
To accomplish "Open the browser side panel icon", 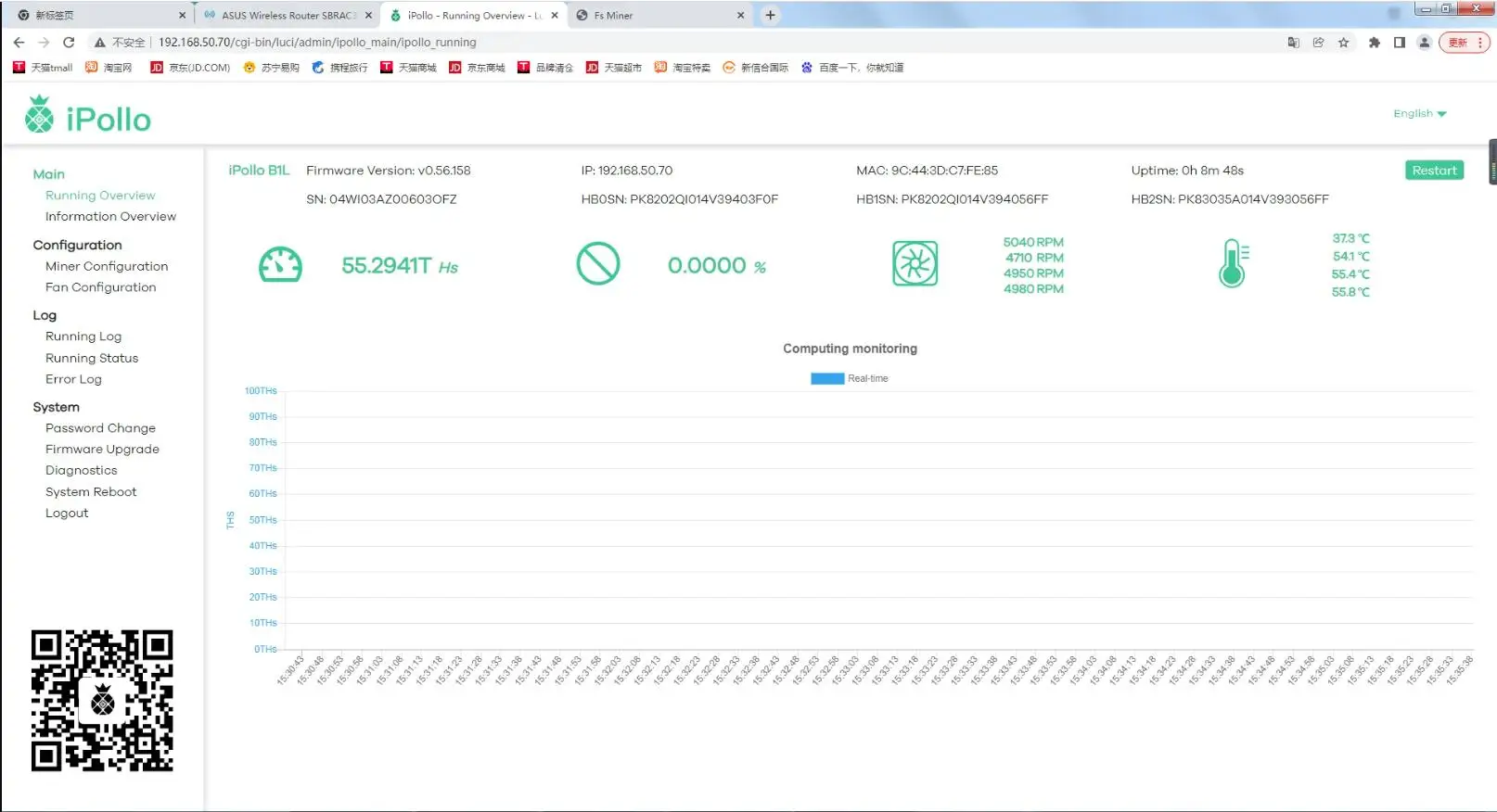I will click(1400, 43).
